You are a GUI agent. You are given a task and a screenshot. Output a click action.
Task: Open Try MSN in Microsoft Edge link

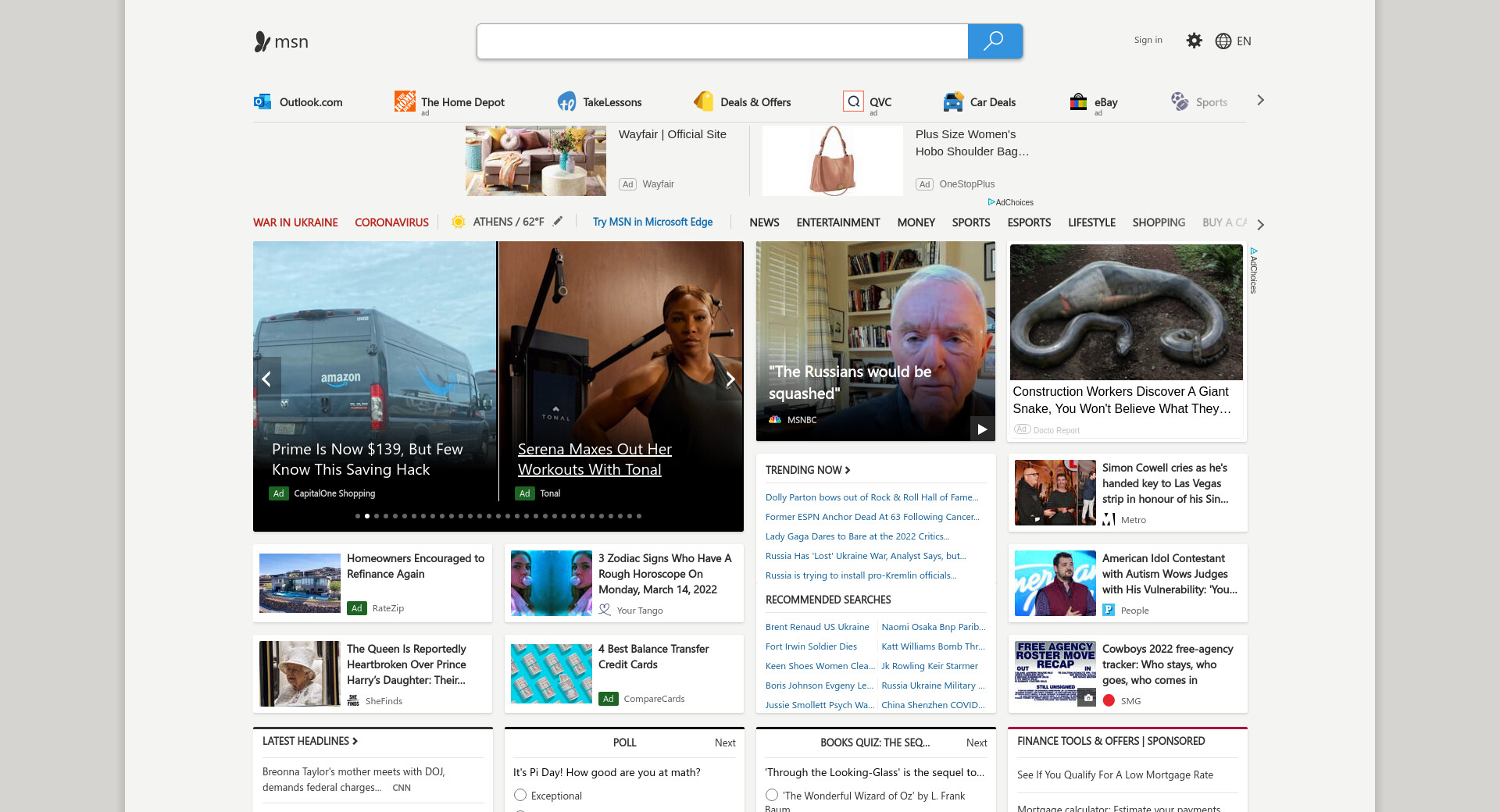coord(652,223)
